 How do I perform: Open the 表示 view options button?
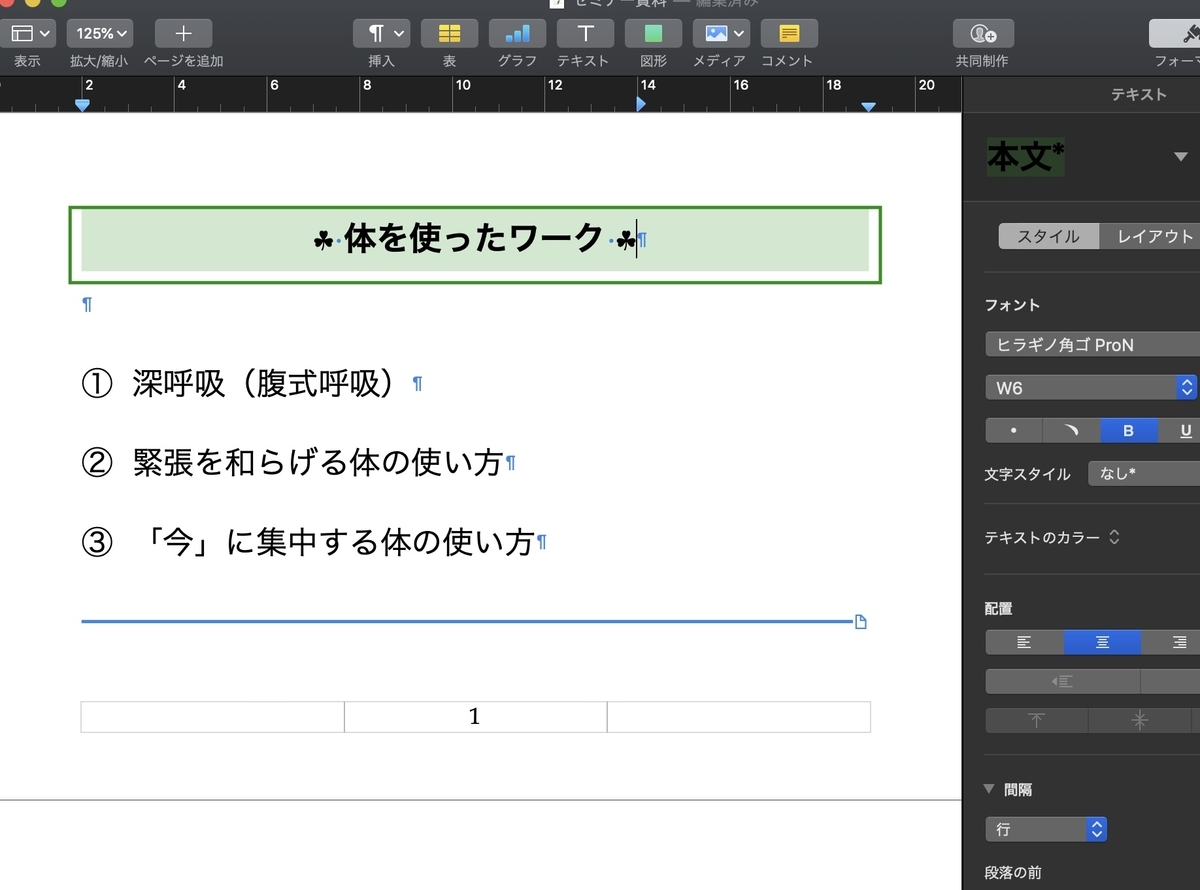click(x=27, y=33)
